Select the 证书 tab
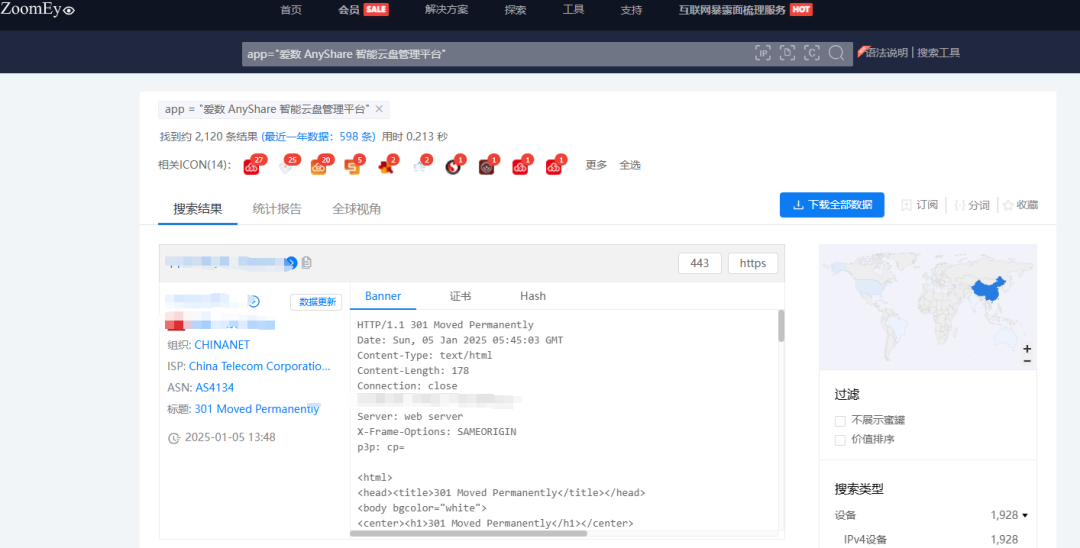This screenshot has width=1080, height=548. [460, 296]
